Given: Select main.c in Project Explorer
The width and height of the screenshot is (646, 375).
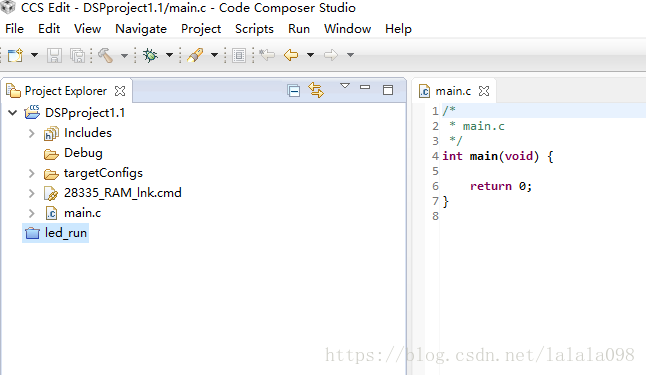Looking at the screenshot, I should [82, 213].
